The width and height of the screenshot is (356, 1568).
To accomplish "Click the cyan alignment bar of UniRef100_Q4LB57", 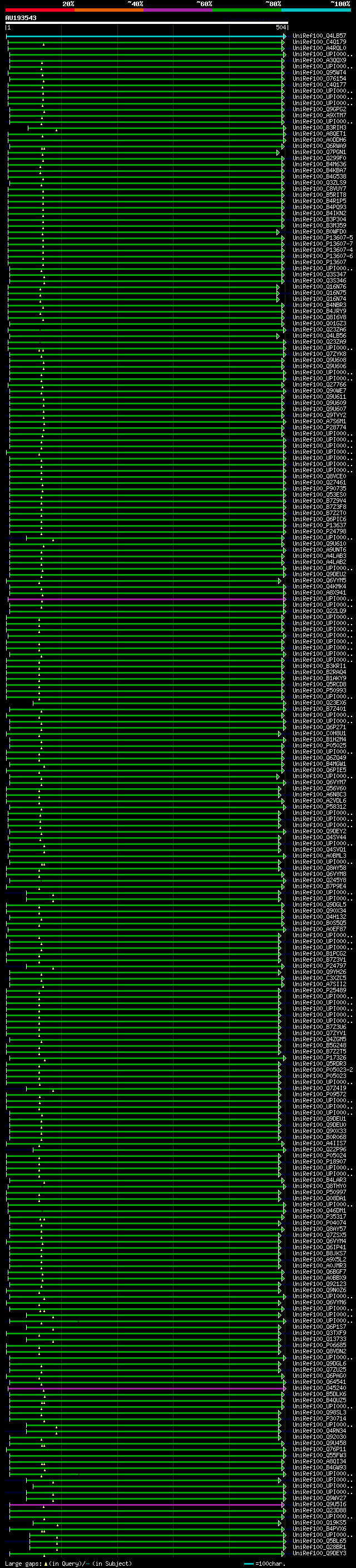I will [x=146, y=37].
